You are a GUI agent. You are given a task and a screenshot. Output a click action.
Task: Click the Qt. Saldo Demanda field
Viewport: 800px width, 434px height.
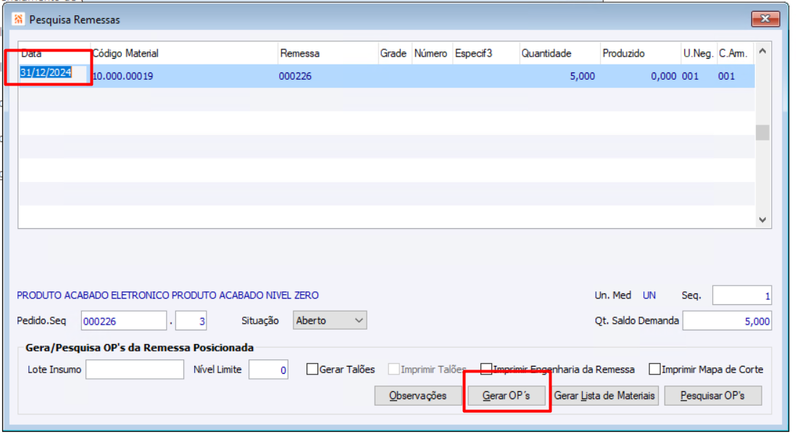(x=727, y=321)
